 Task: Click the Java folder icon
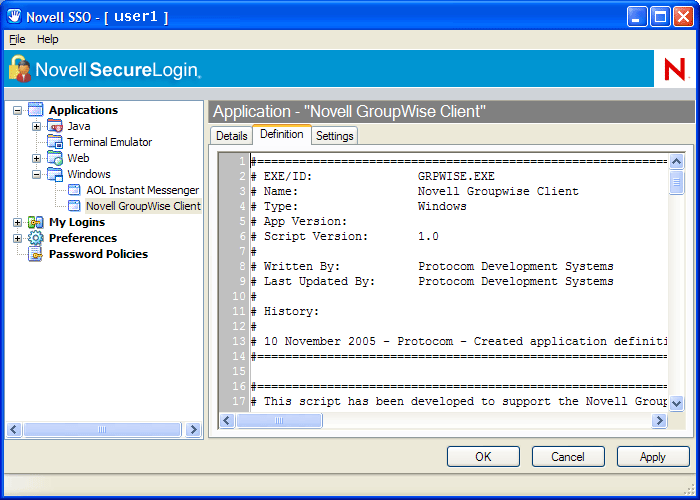pos(55,126)
